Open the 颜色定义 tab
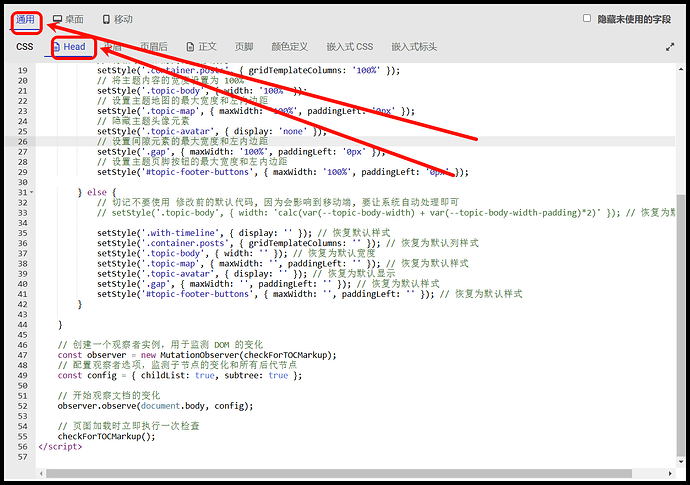Screen dimensions: 690x485 290,47
